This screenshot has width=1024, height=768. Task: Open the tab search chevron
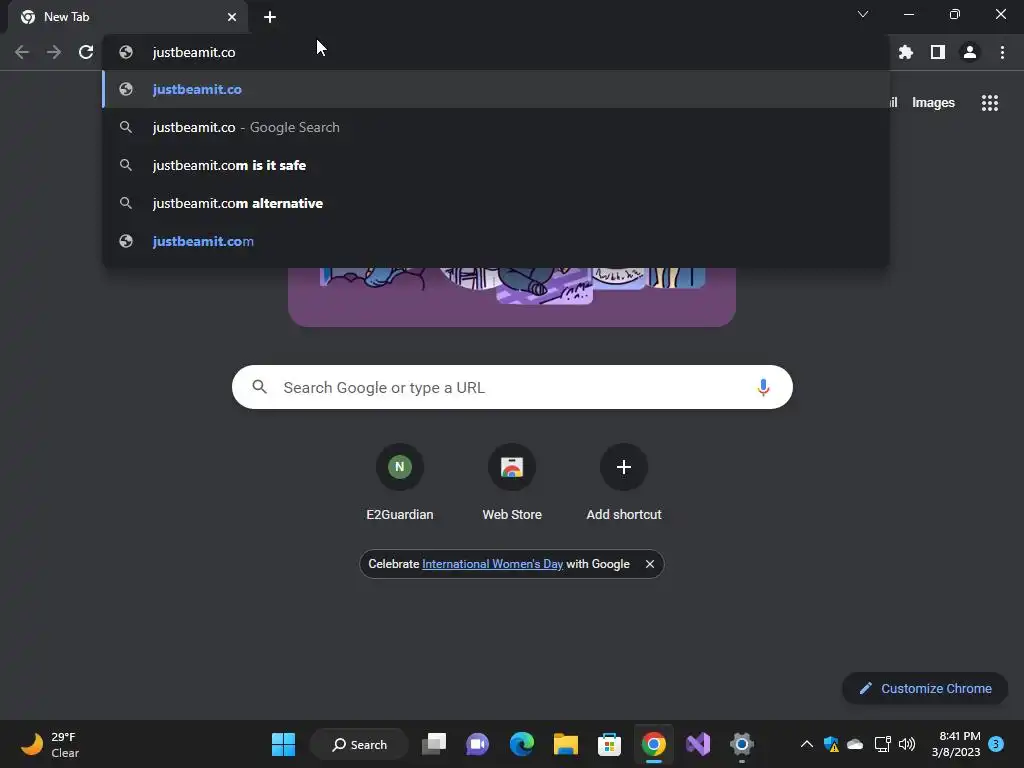tap(863, 14)
